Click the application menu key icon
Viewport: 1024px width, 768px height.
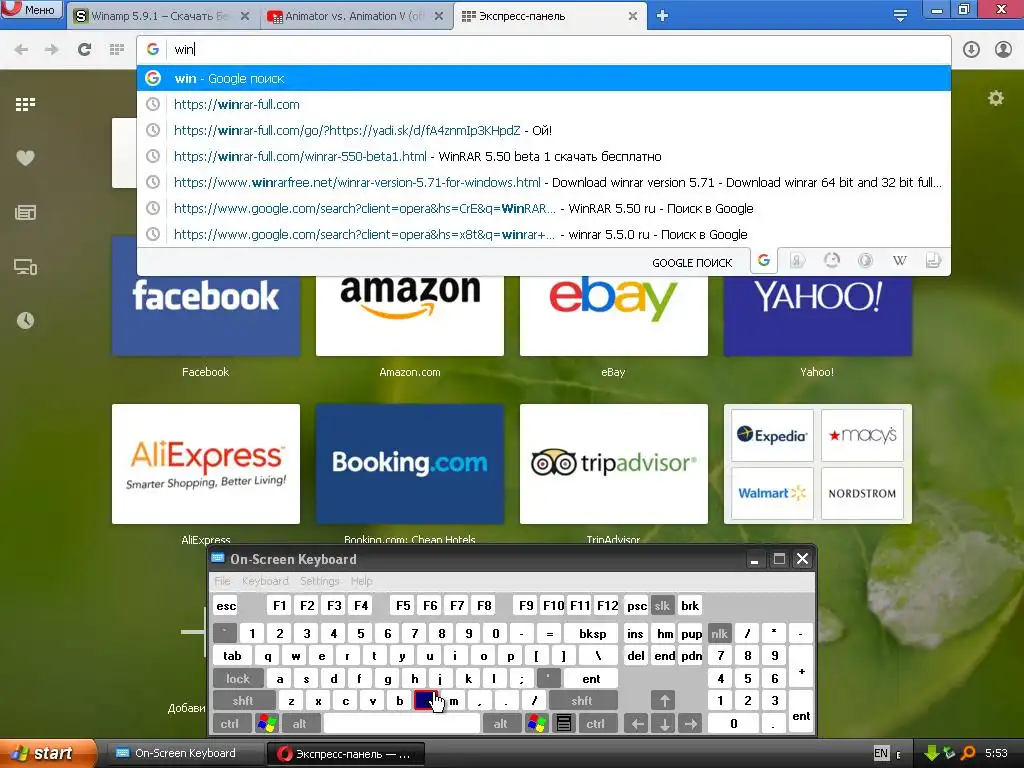[x=564, y=724]
